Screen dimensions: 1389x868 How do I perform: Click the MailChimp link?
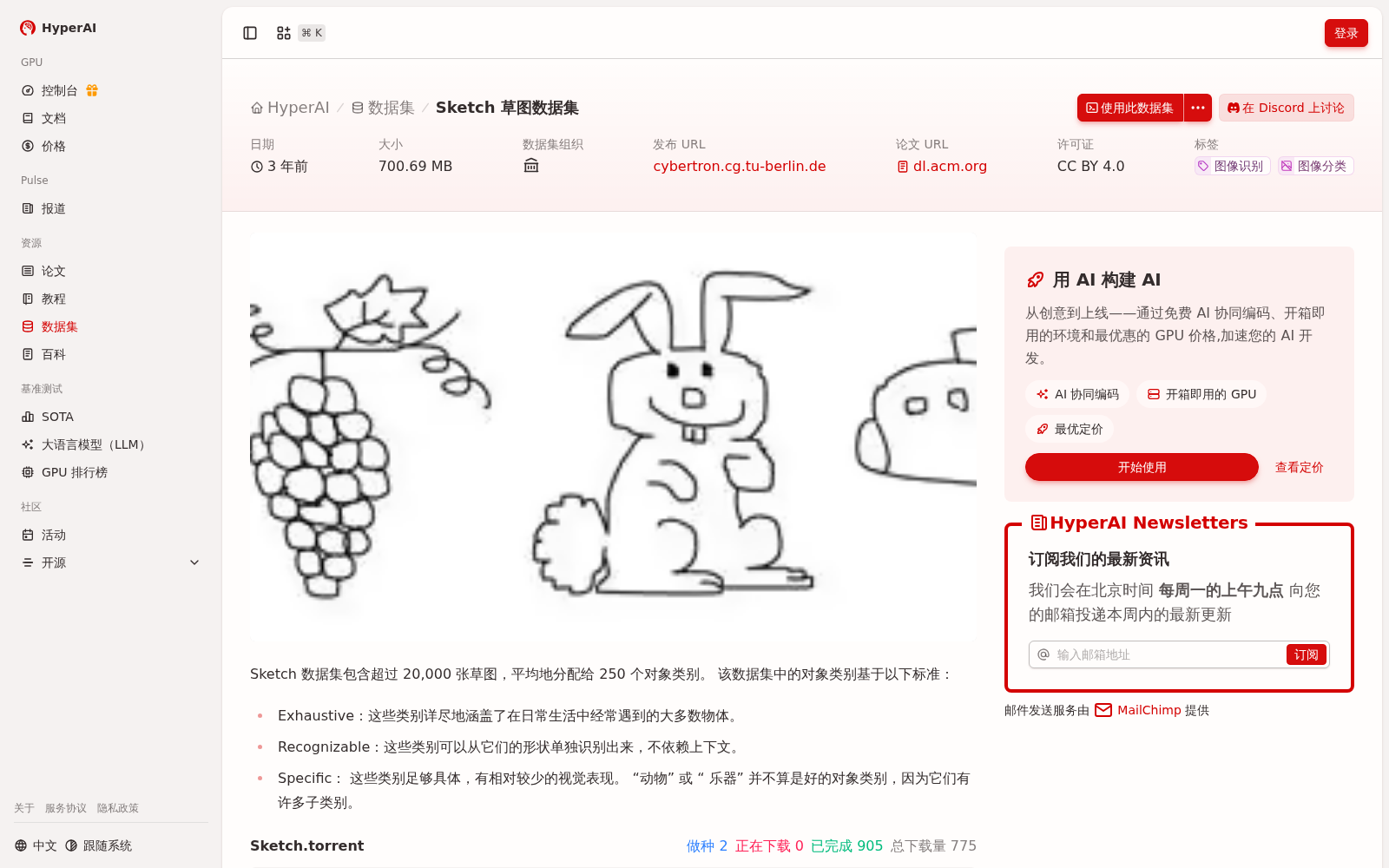[x=1149, y=710]
